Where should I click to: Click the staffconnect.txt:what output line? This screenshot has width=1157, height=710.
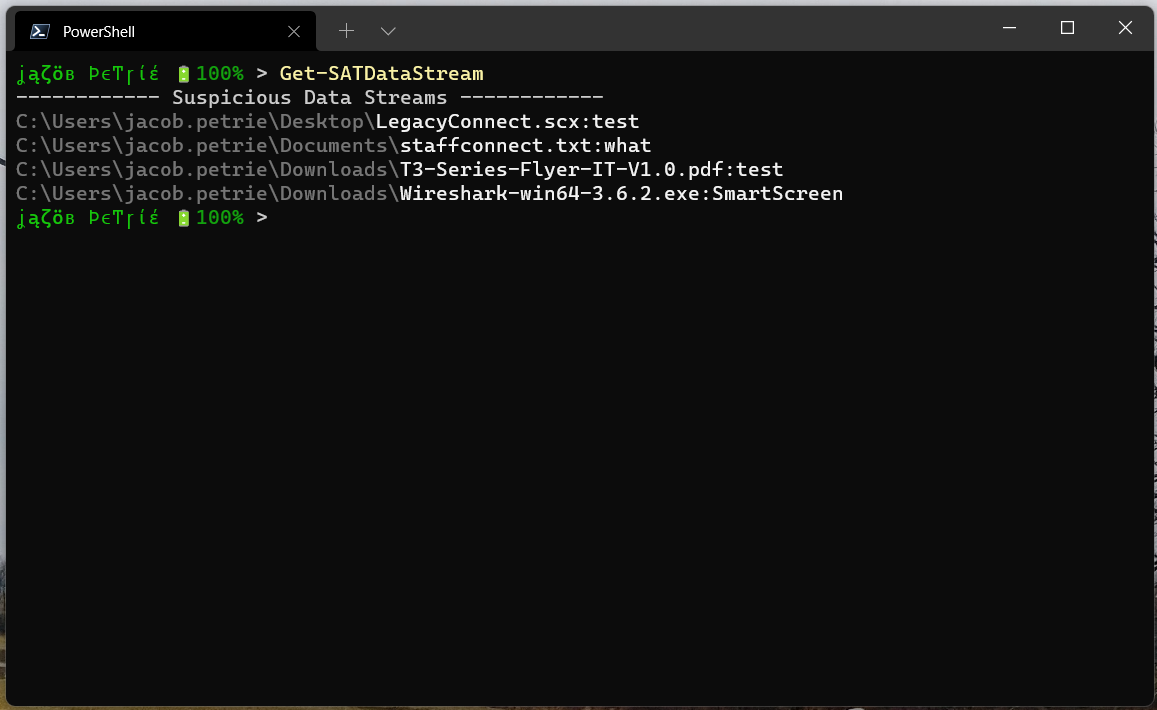click(333, 144)
